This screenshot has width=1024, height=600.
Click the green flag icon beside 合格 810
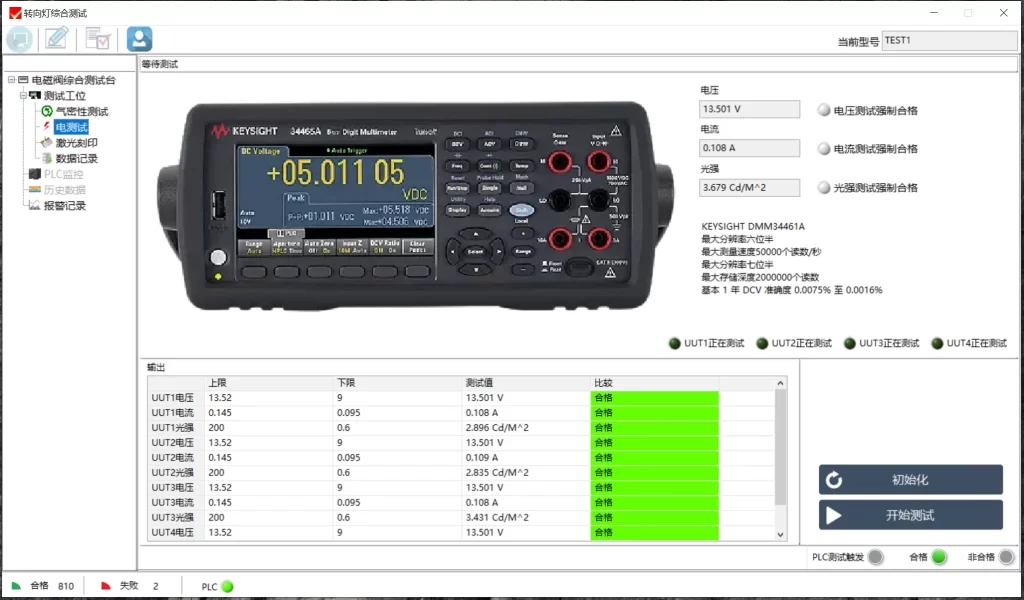[x=16, y=586]
